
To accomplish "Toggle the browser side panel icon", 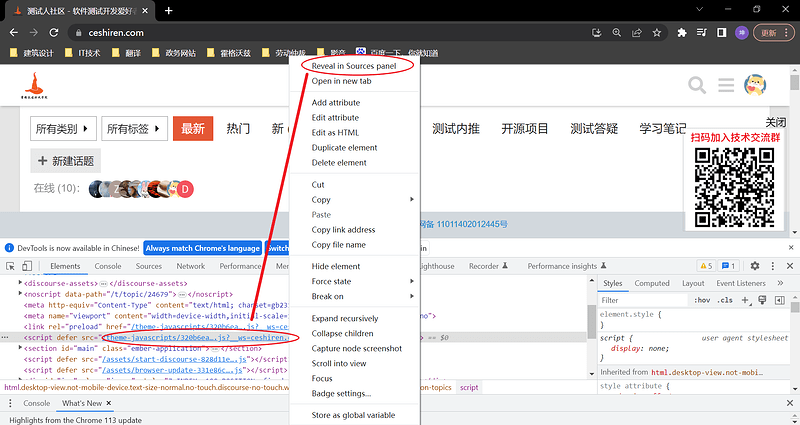I will [721, 33].
